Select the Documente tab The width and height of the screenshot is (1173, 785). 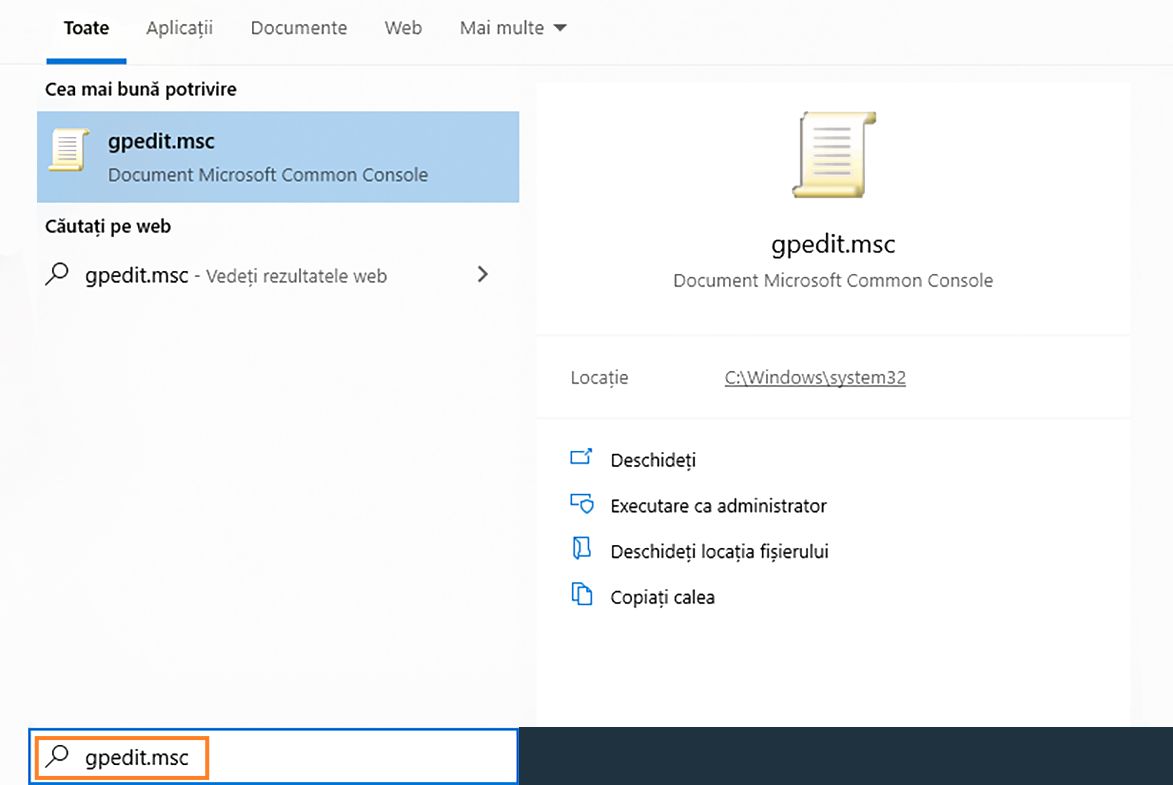coord(298,28)
